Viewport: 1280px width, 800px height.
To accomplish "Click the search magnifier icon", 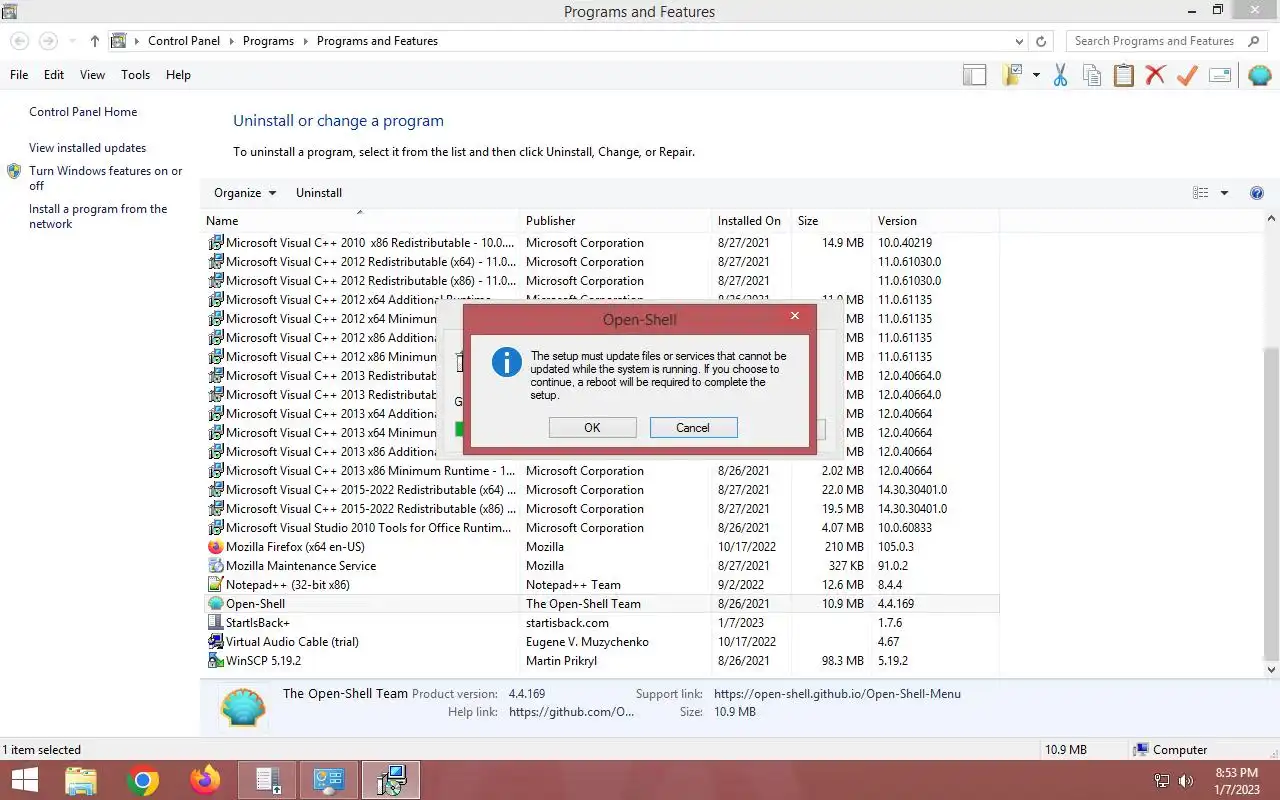I will coord(1254,41).
